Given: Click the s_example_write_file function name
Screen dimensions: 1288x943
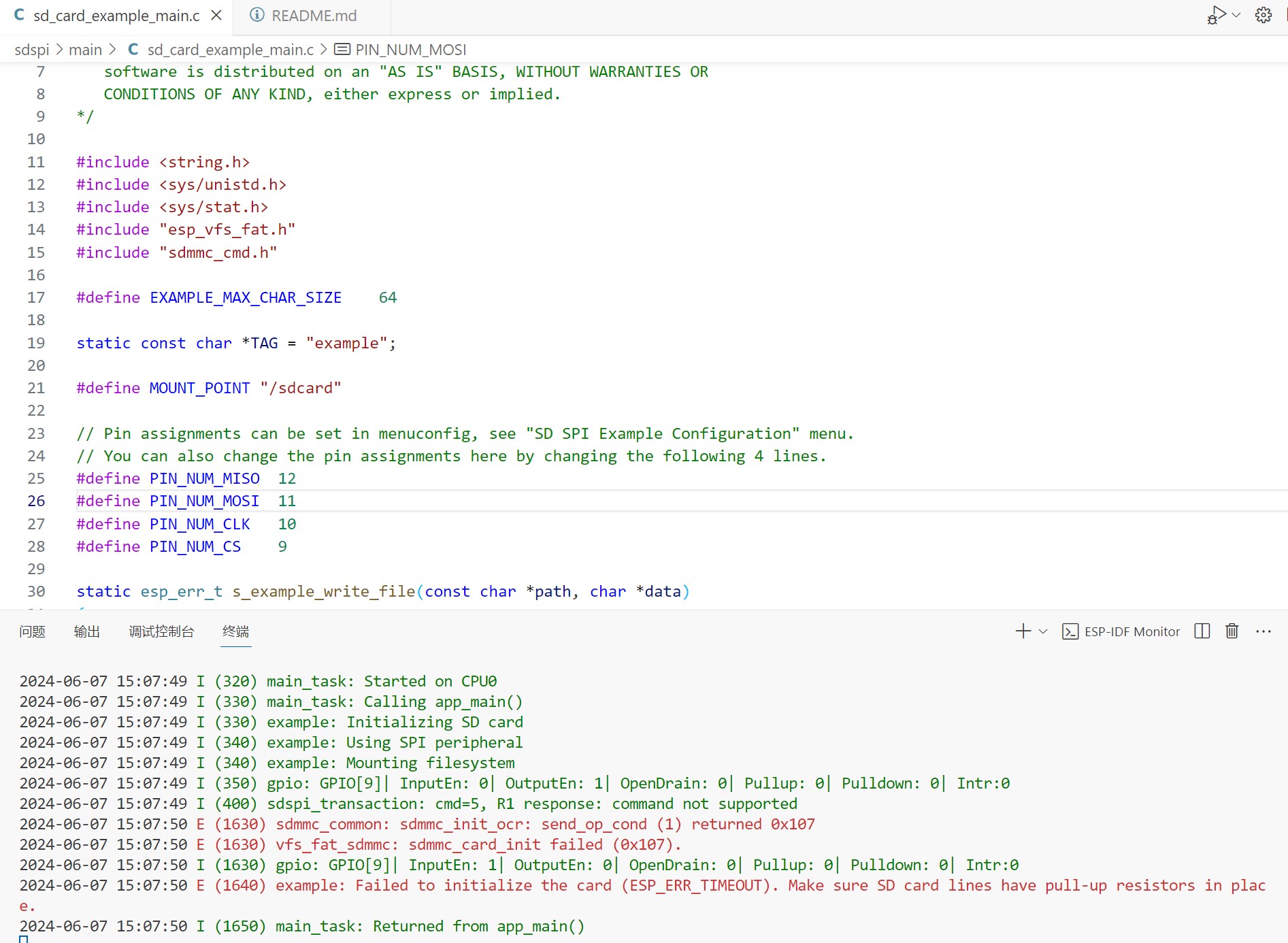Looking at the screenshot, I should click(x=324, y=591).
